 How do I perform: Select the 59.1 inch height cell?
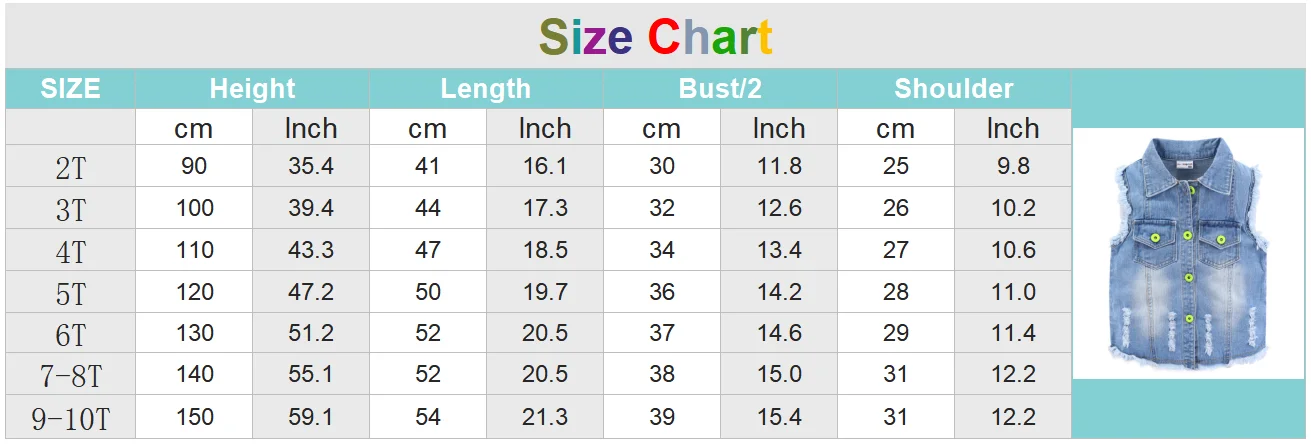(311, 417)
